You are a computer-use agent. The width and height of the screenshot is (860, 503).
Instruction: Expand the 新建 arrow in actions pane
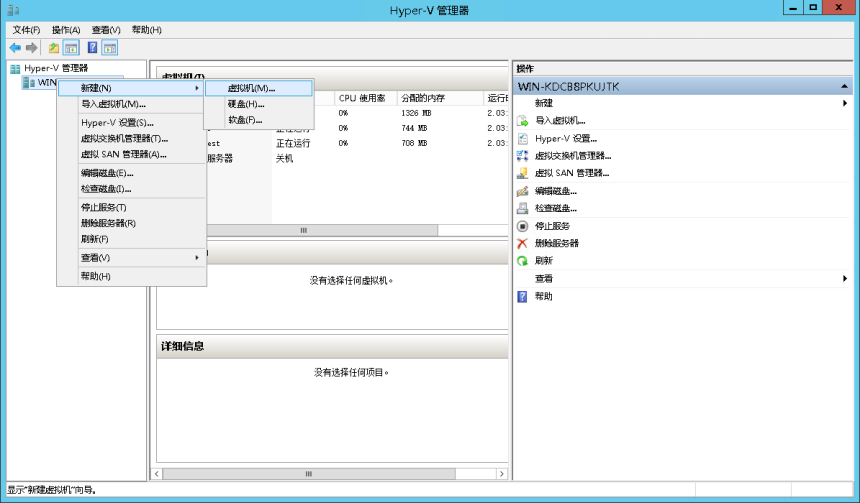[845, 103]
